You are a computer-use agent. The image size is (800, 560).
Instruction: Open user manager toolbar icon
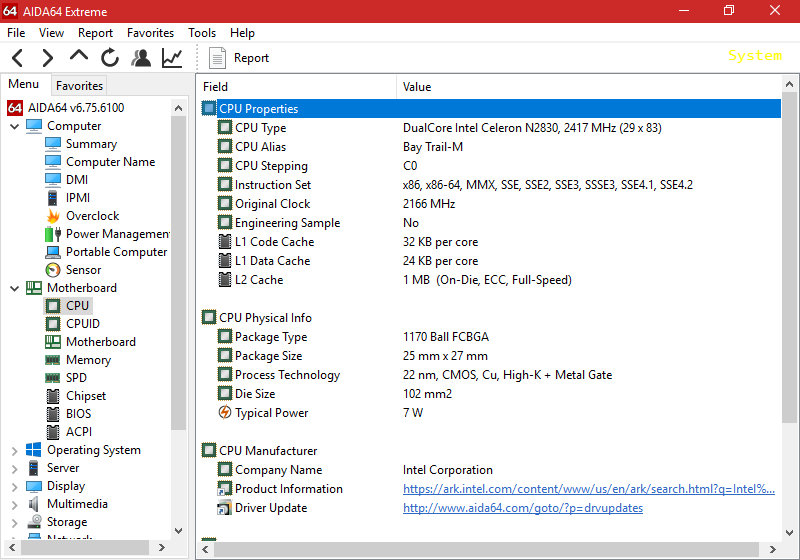(141, 58)
